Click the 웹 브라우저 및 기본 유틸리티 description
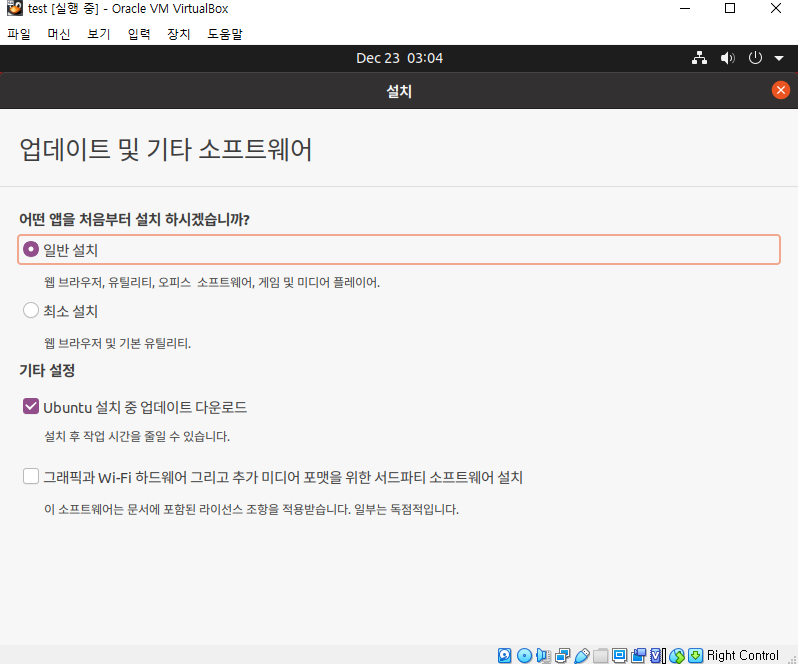The width and height of the screenshot is (798, 664). click(117, 343)
